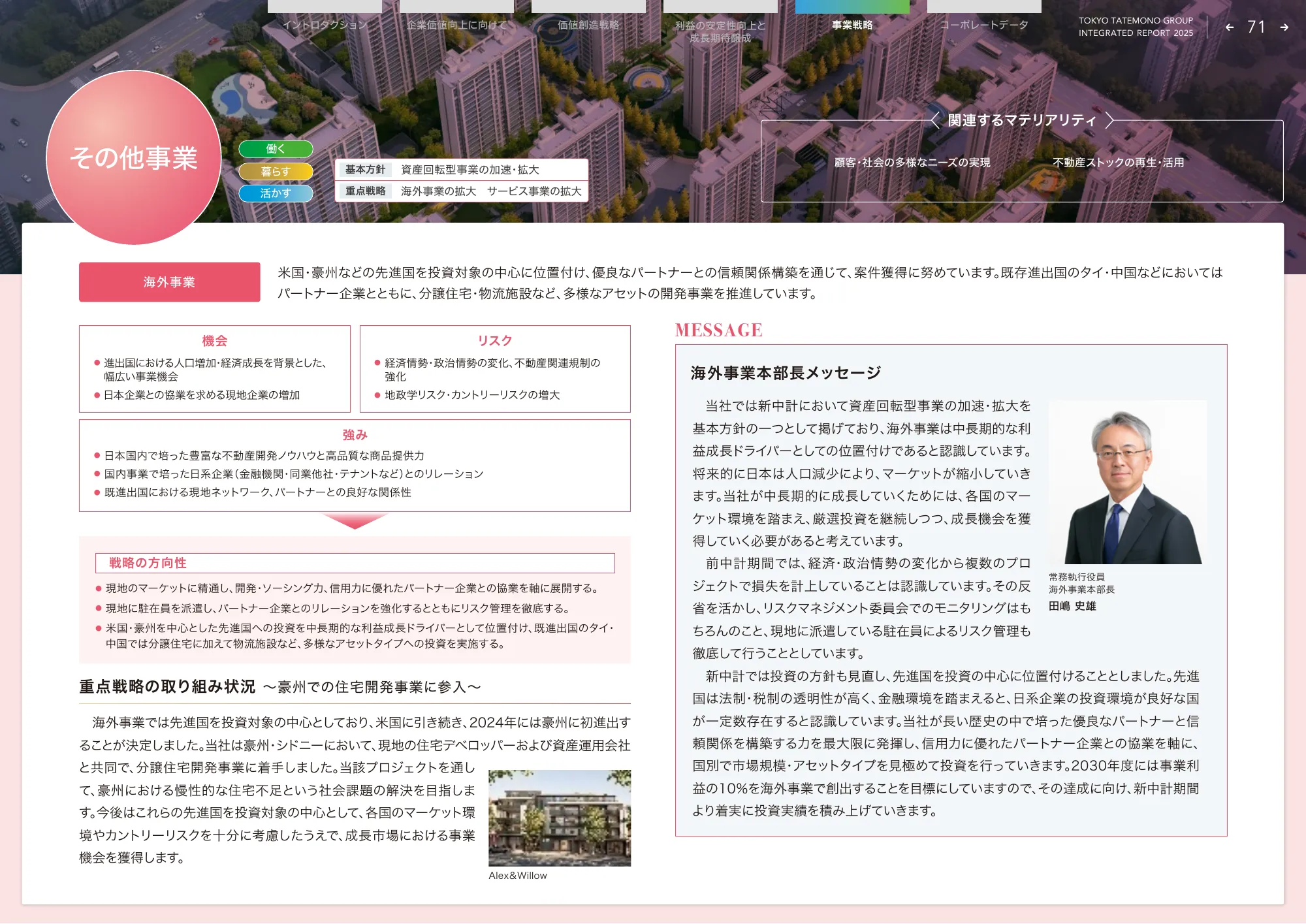This screenshot has width=1306, height=924.
Task: Click the green 働く pill badge
Action: (276, 149)
